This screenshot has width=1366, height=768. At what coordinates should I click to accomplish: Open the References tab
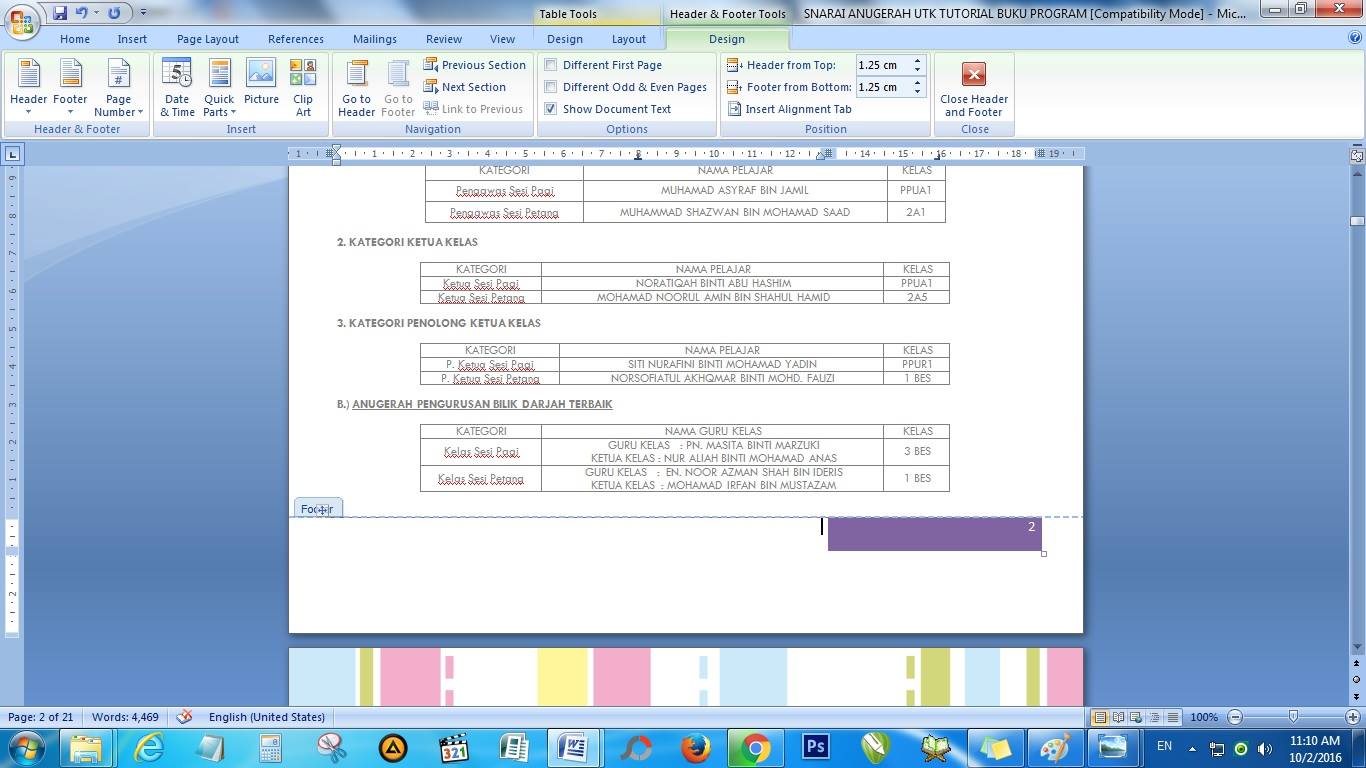(x=296, y=39)
